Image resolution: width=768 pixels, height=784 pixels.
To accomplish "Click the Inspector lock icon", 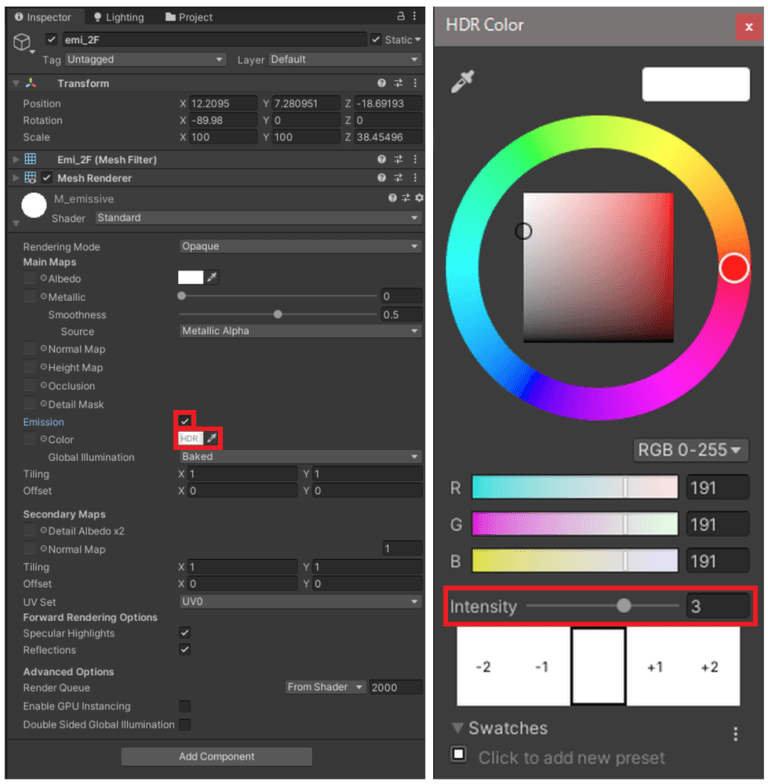I will 401,17.
